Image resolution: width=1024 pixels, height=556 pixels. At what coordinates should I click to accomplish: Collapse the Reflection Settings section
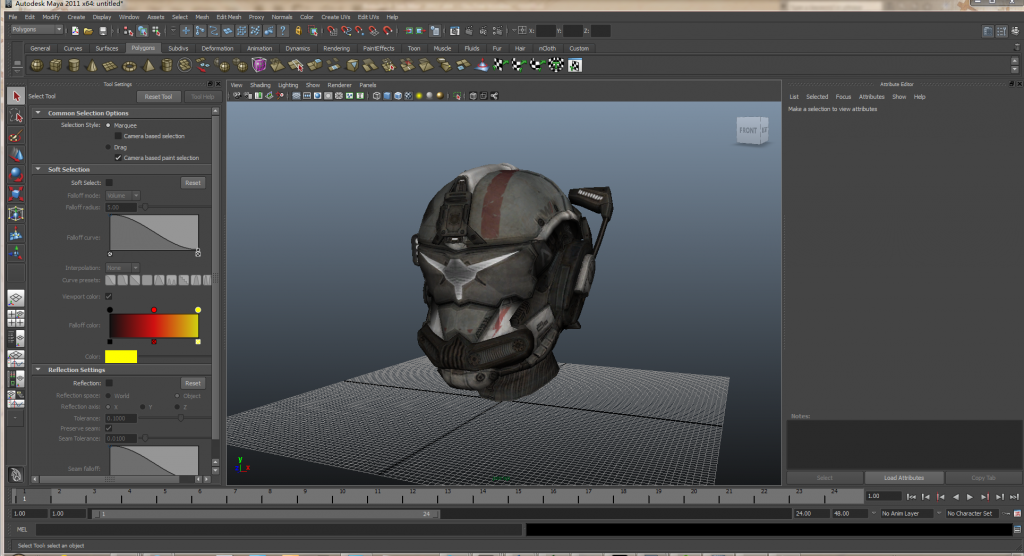(40, 369)
